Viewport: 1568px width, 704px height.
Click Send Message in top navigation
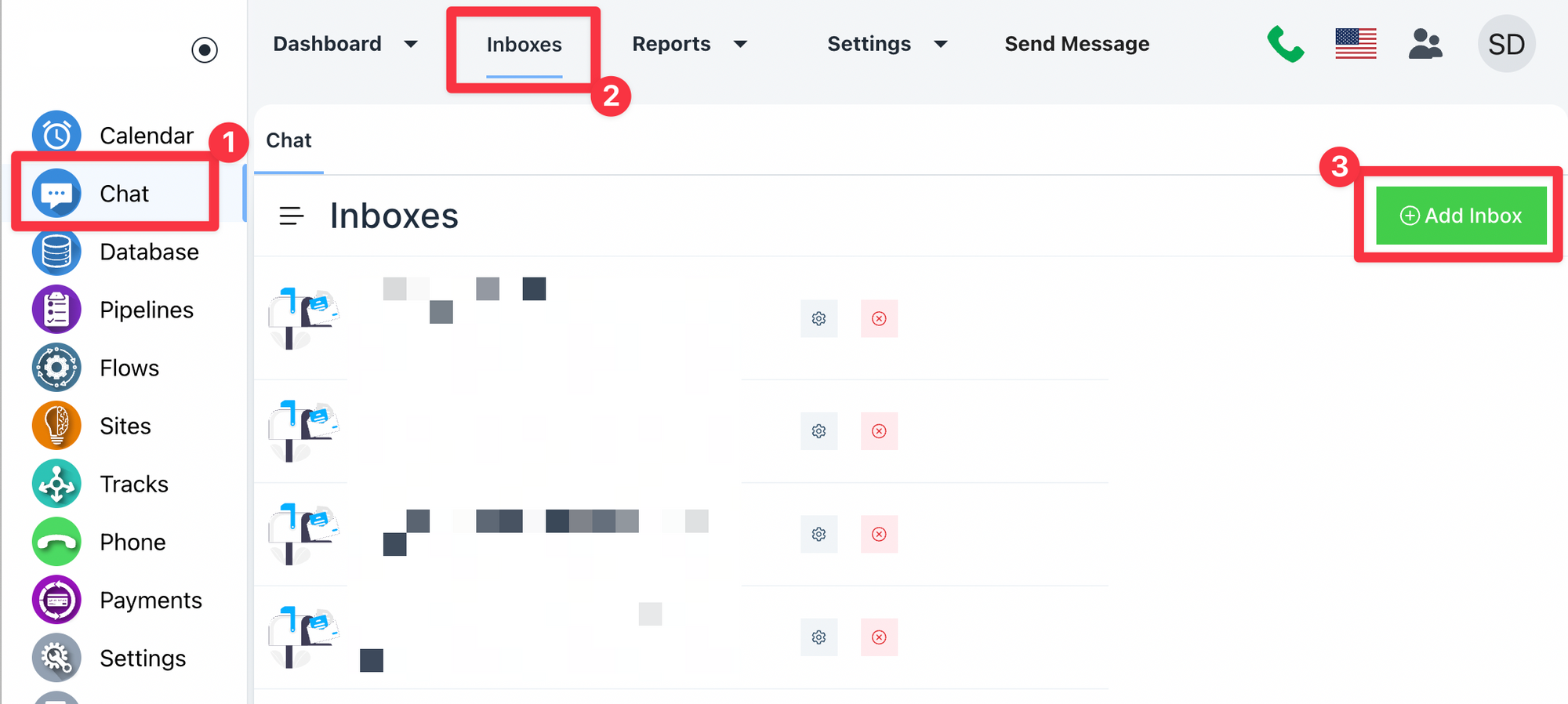pos(1076,44)
